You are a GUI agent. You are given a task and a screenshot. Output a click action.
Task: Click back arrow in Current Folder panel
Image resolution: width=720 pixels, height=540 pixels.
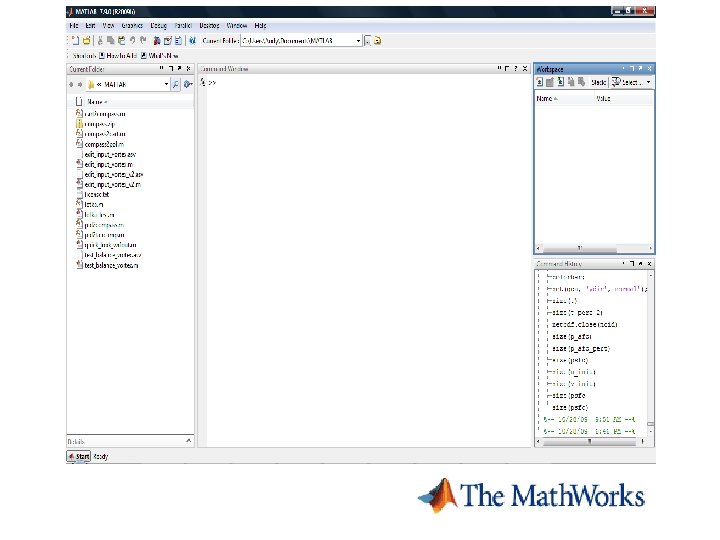point(71,84)
